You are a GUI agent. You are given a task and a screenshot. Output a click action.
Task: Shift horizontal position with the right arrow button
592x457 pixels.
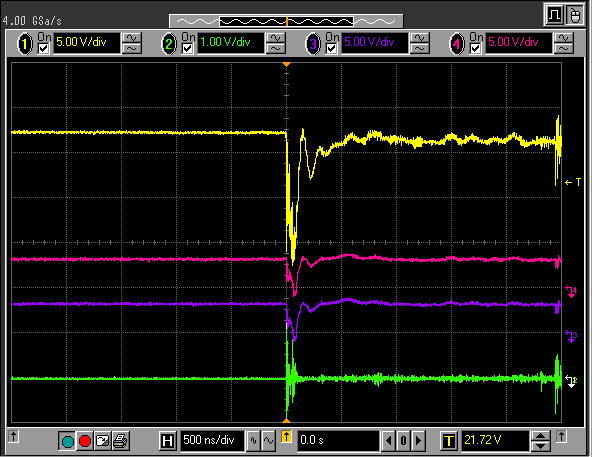pyautogui.click(x=418, y=441)
